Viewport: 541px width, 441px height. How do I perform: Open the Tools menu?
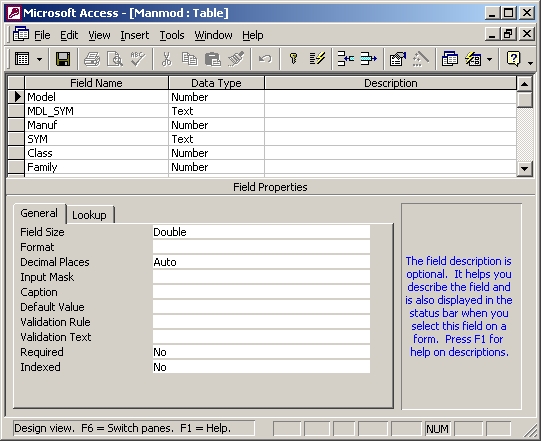(x=172, y=35)
